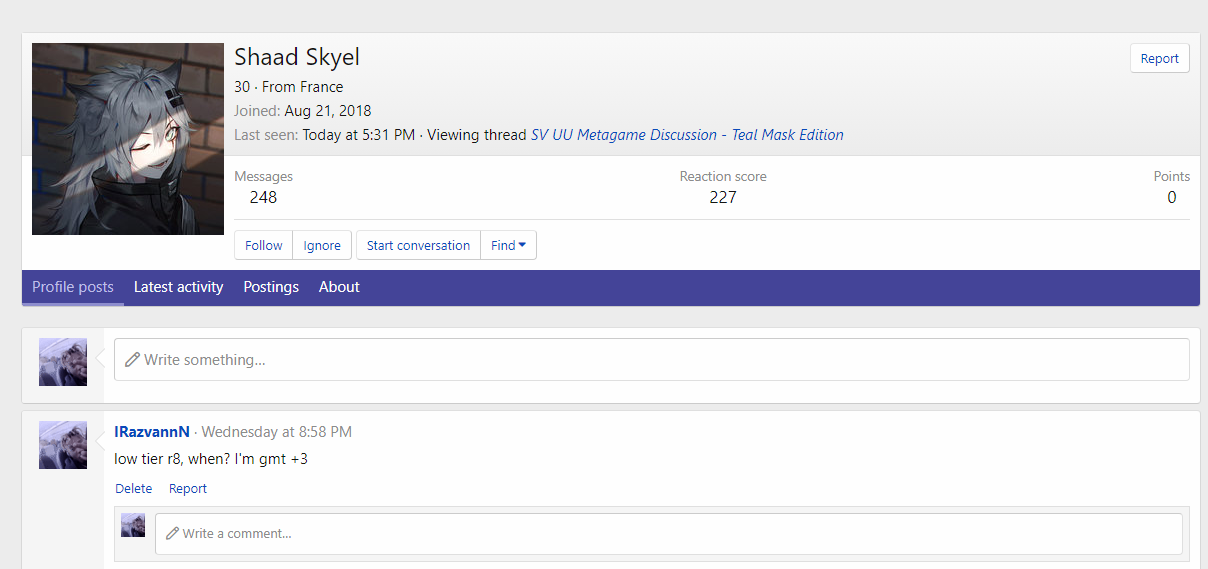The image size is (1208, 569).
Task: Delete IRazvannN's profile post
Action: (134, 489)
